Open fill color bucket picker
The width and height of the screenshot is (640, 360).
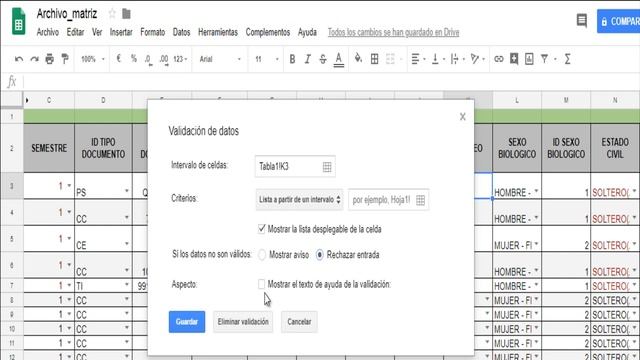(358, 59)
